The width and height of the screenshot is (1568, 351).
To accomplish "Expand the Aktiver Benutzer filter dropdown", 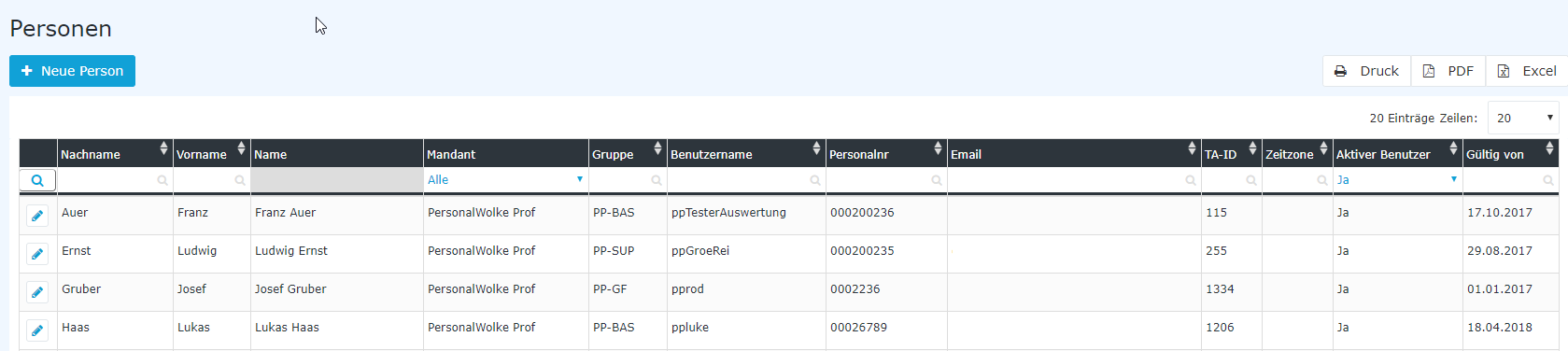I will [x=1397, y=180].
